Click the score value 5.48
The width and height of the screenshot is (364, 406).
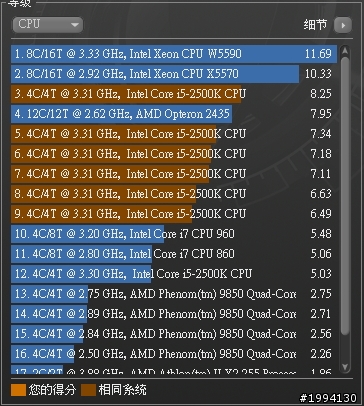[x=321, y=234]
